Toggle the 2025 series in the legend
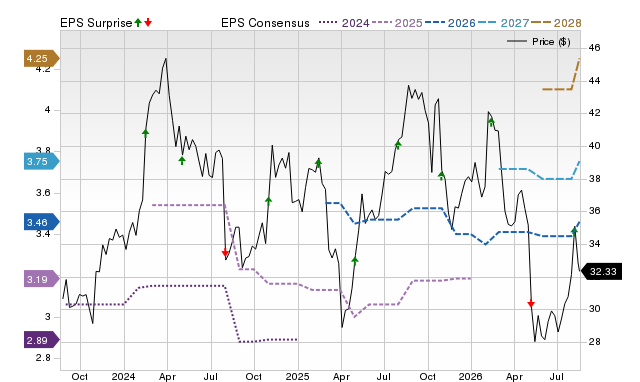Image resolution: width=640 pixels, height=382 pixels. pyautogui.click(x=397, y=23)
